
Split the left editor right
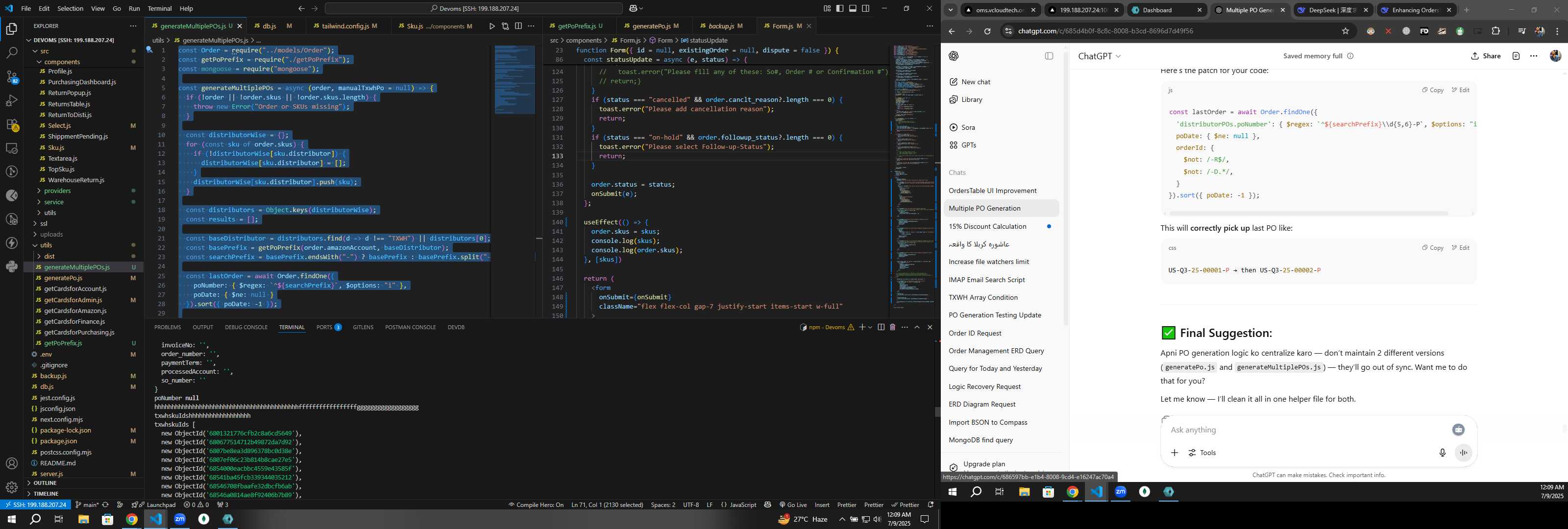pyautogui.click(x=518, y=26)
